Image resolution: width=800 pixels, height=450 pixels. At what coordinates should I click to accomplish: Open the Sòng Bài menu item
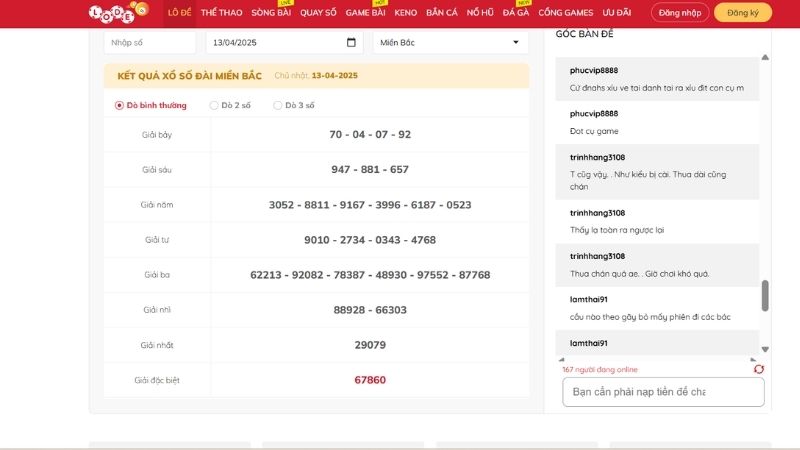[x=270, y=13]
